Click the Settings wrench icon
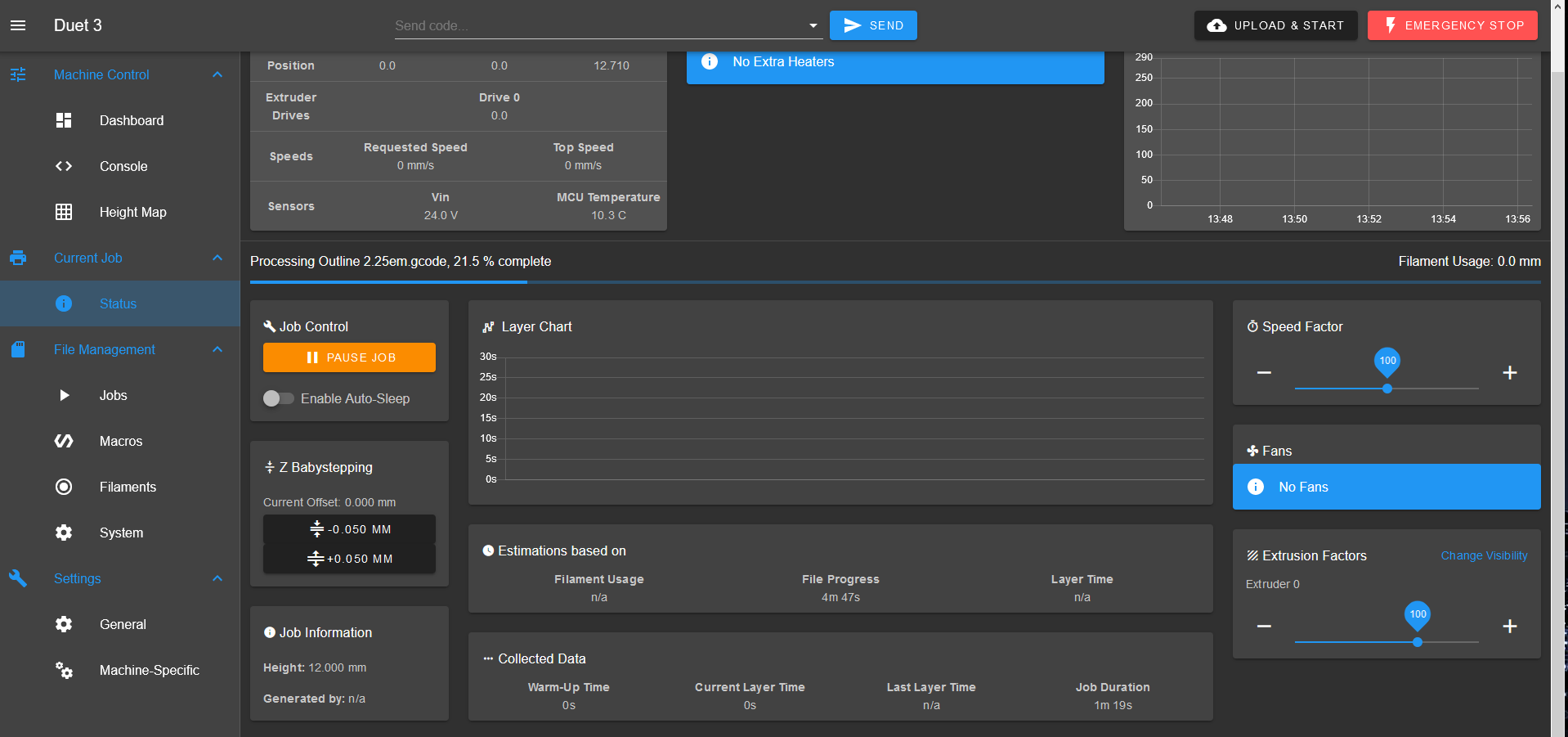Viewport: 1568px width, 737px height. pyautogui.click(x=18, y=578)
